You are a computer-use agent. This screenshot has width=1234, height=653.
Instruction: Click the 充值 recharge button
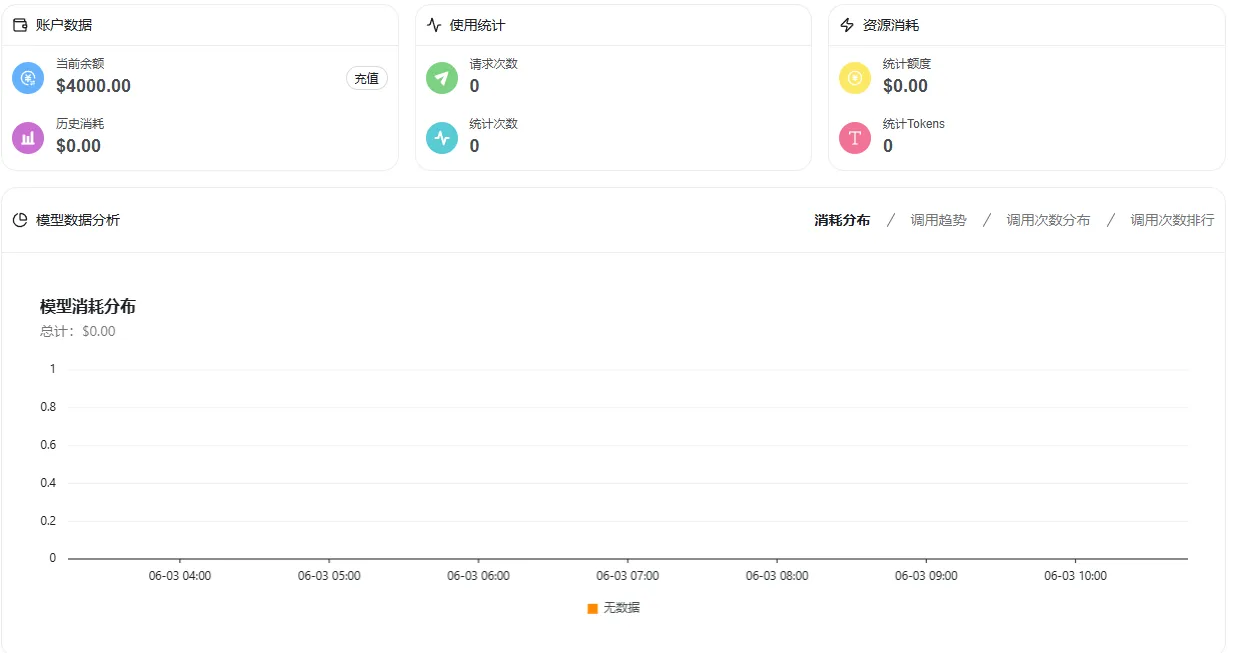367,78
